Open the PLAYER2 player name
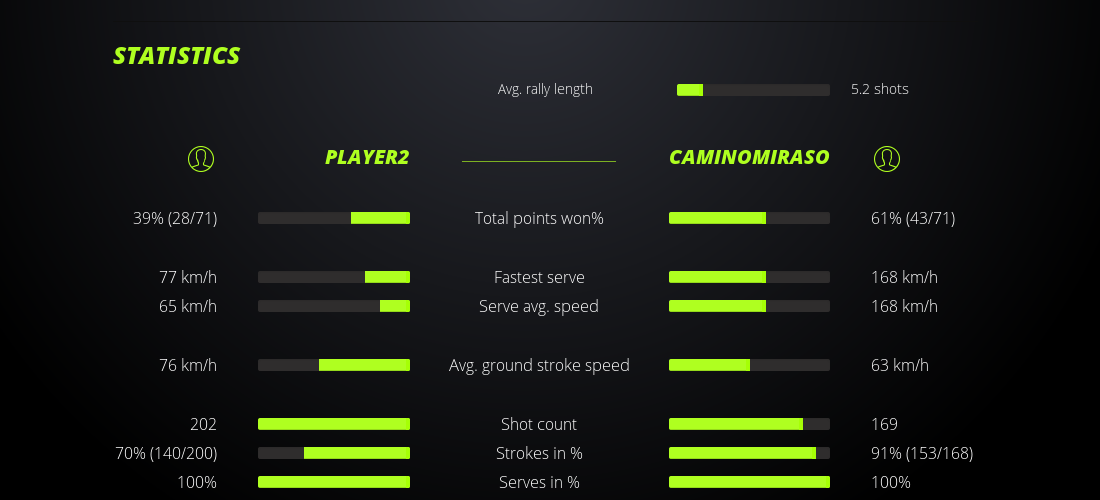Image resolution: width=1100 pixels, height=500 pixels. [367, 157]
